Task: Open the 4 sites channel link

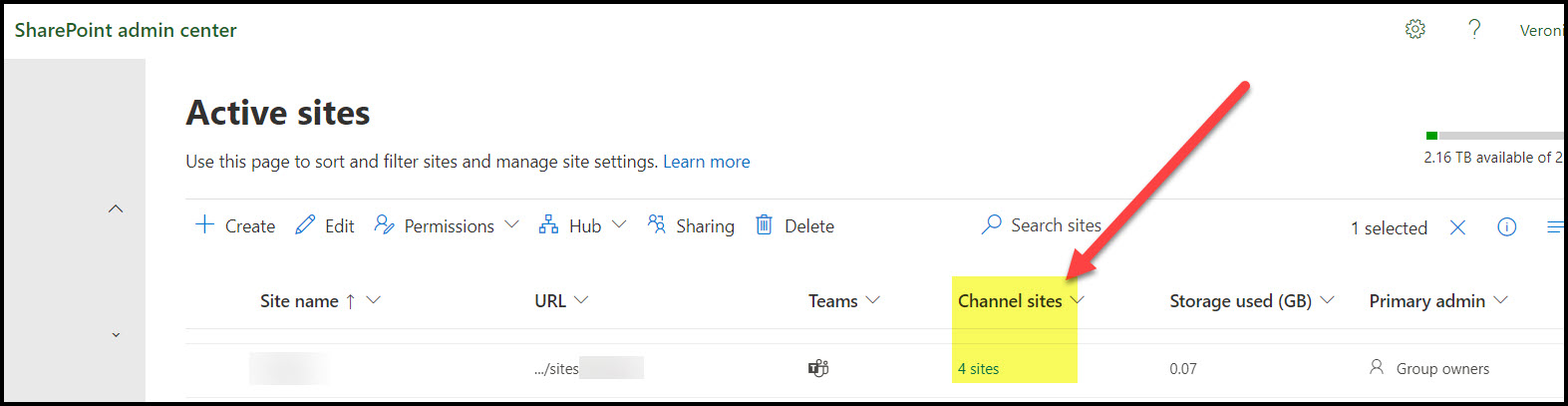Action: click(978, 369)
